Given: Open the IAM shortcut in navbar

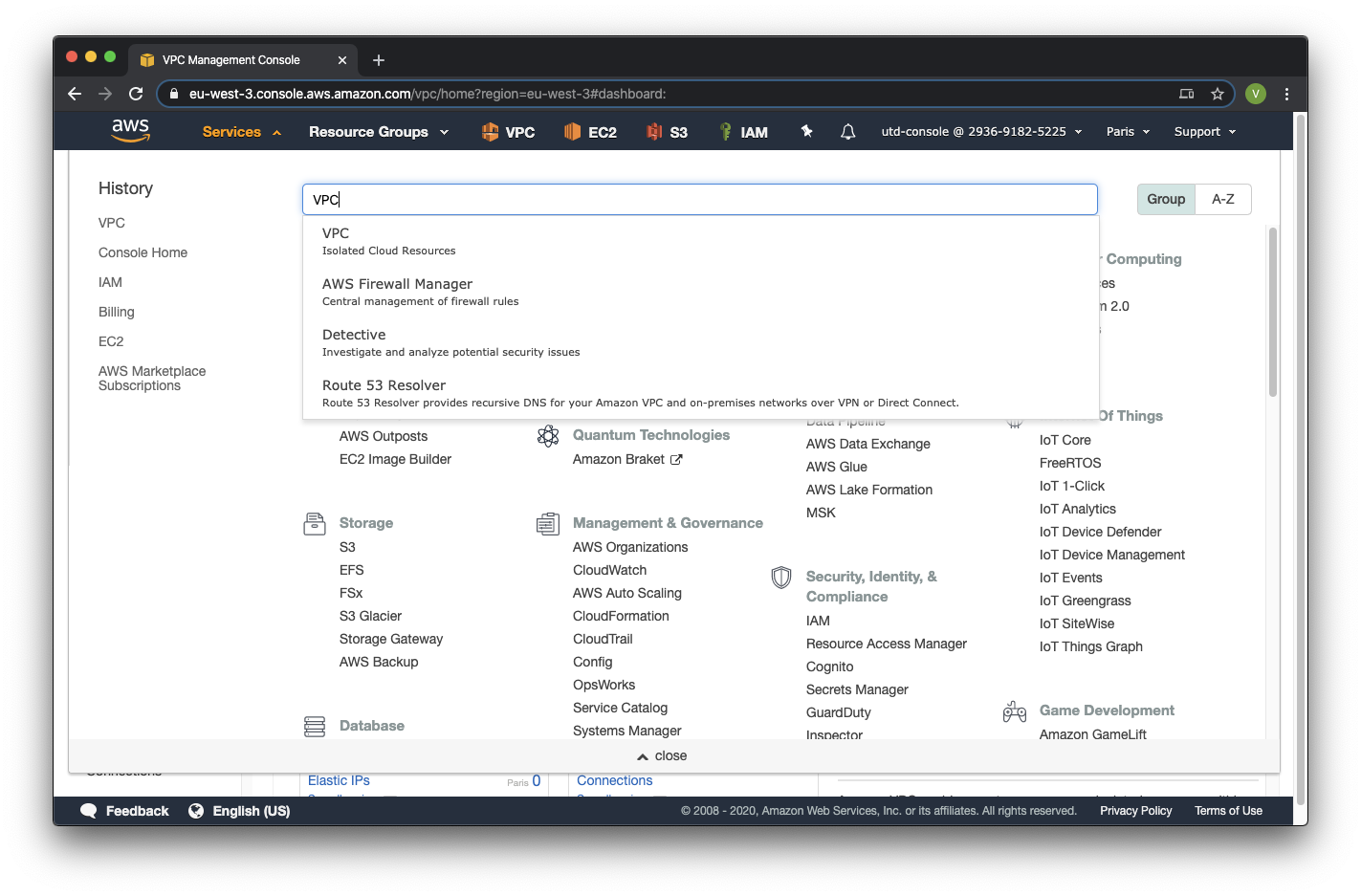Looking at the screenshot, I should tap(743, 132).
